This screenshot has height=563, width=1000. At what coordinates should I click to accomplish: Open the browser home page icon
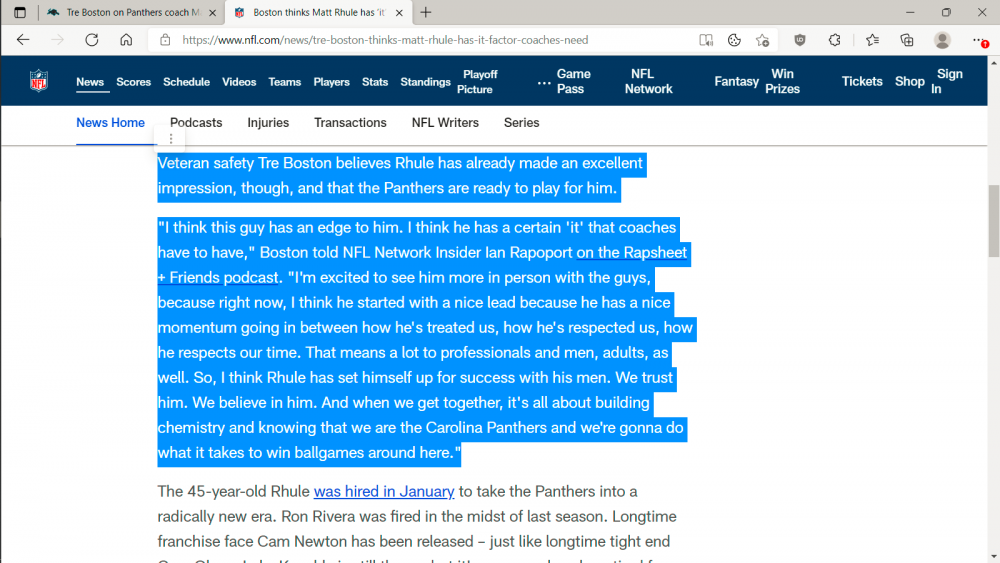[126, 40]
